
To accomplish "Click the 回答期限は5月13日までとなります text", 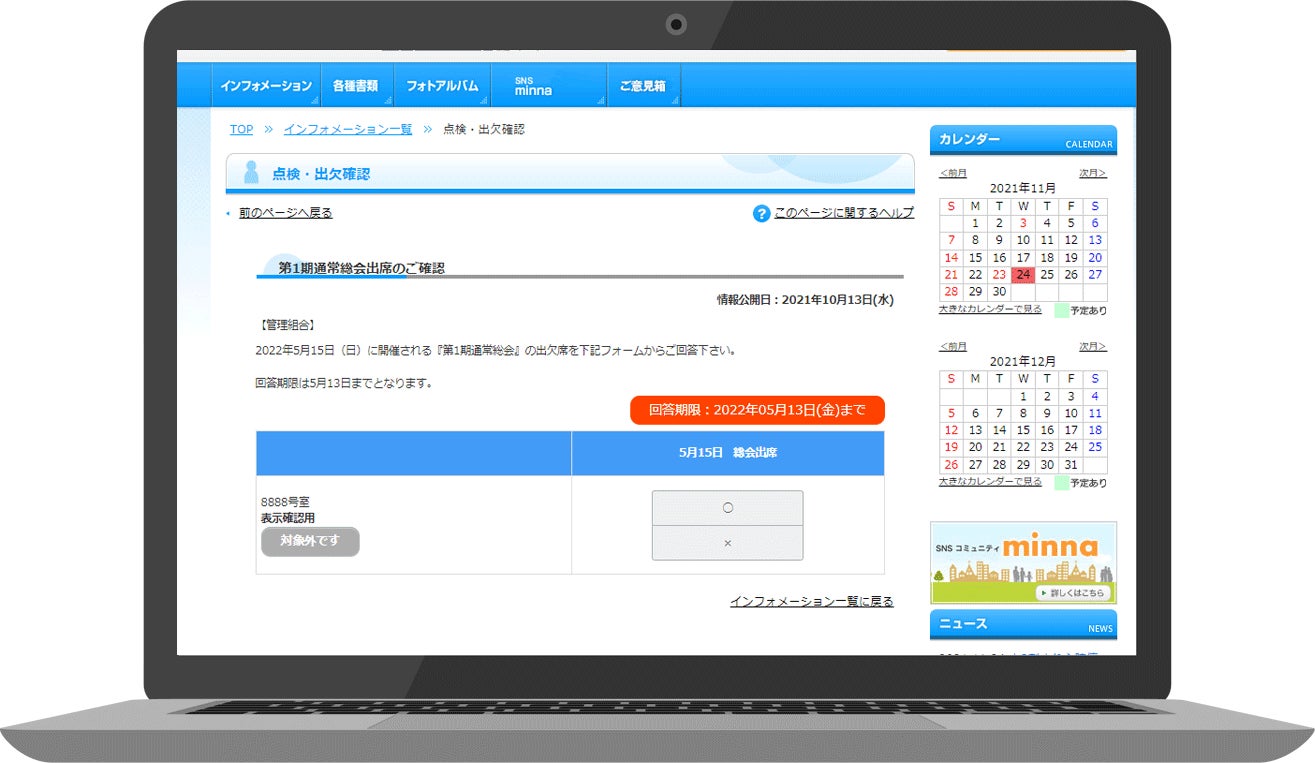I will [344, 383].
